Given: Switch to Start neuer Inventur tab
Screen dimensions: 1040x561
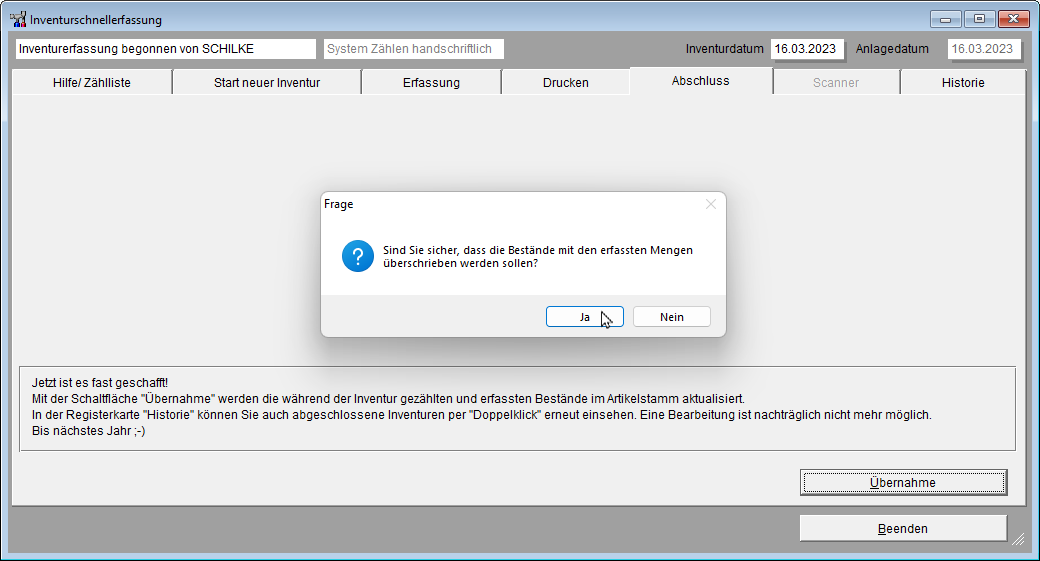Looking at the screenshot, I should (x=267, y=82).
